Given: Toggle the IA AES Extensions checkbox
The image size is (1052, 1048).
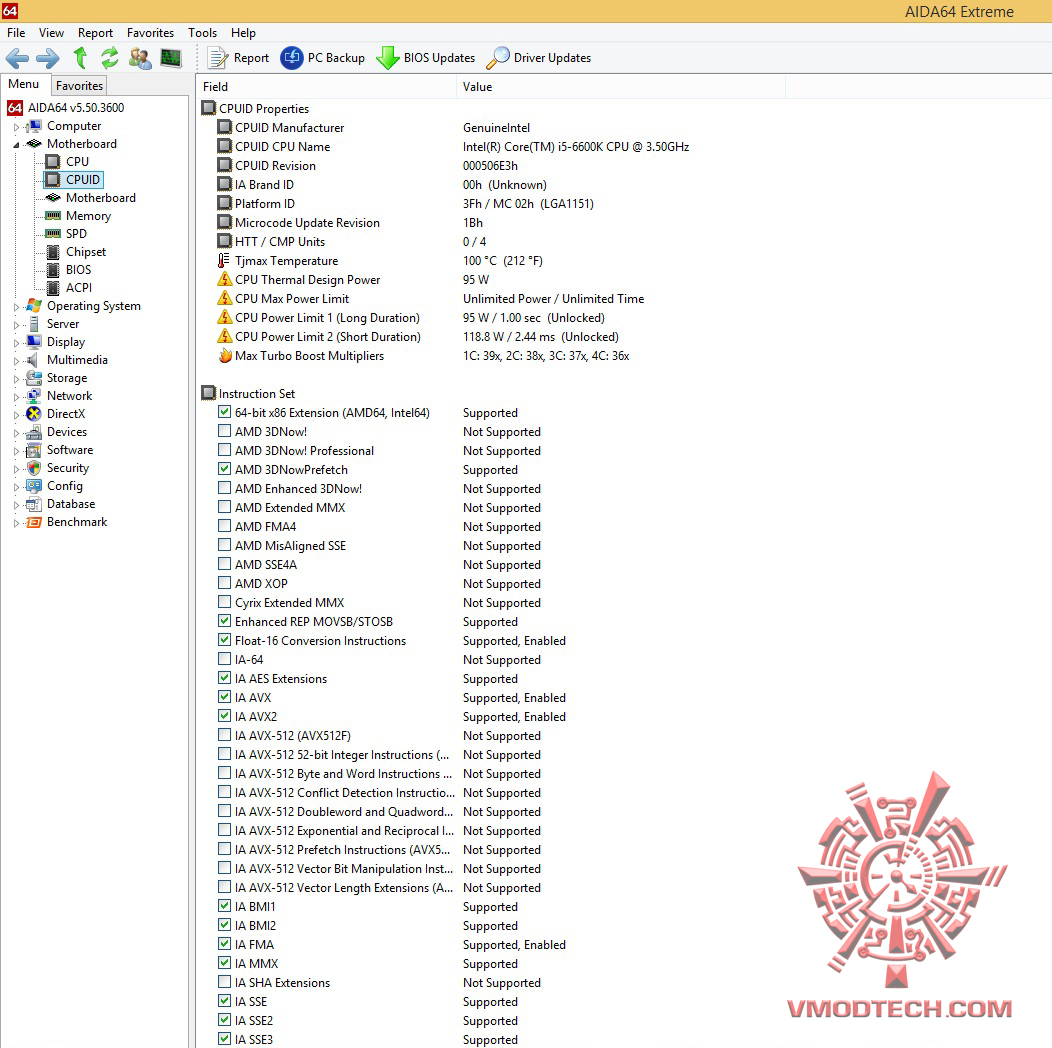Looking at the screenshot, I should click(x=225, y=678).
